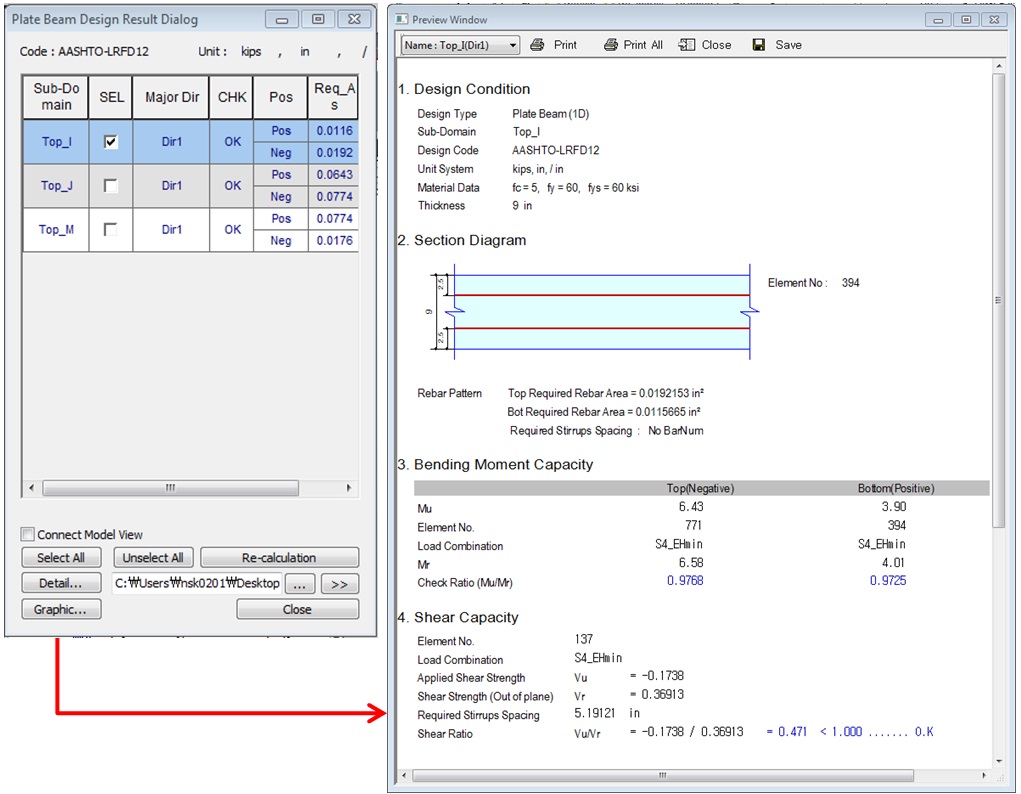Click the Print printer icon

tap(537, 45)
